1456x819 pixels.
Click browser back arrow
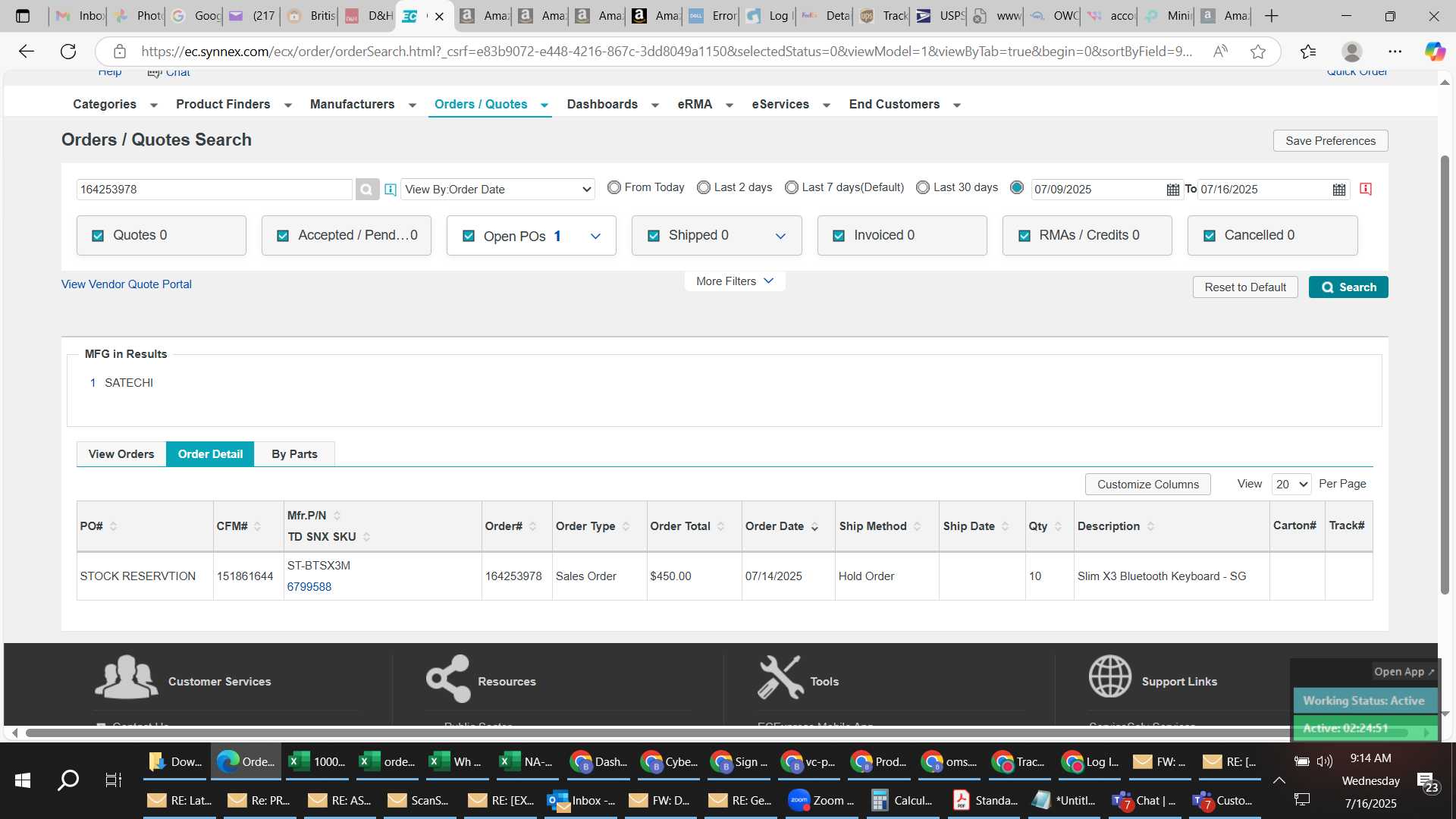pos(27,52)
